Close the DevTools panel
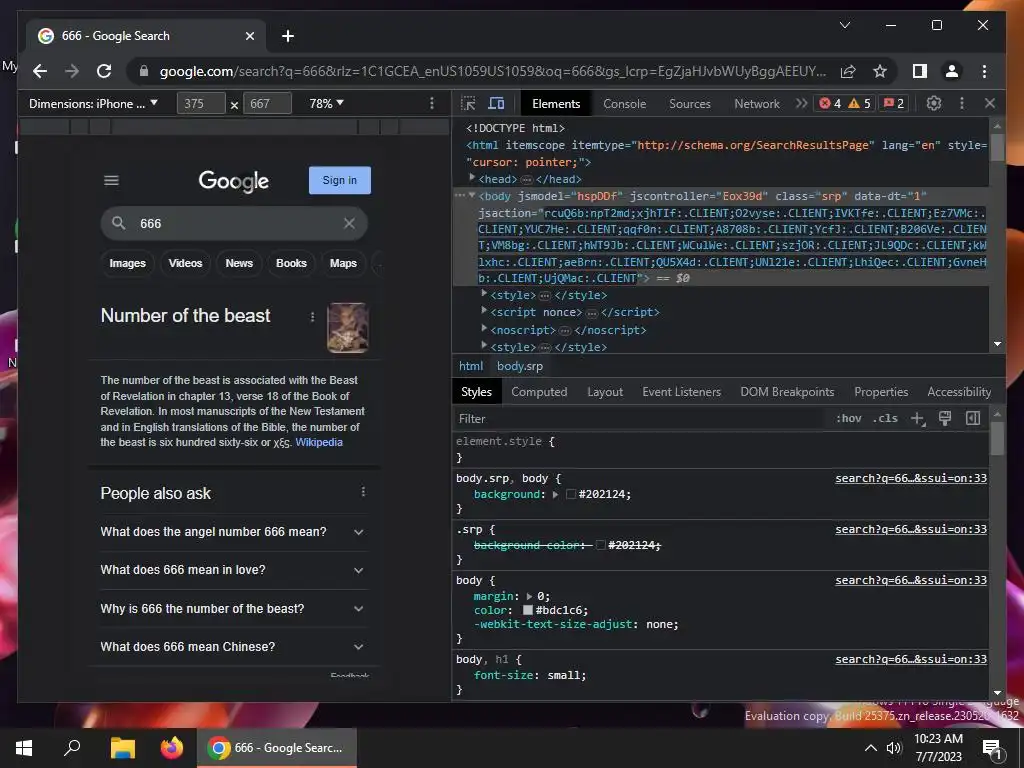 tap(989, 103)
